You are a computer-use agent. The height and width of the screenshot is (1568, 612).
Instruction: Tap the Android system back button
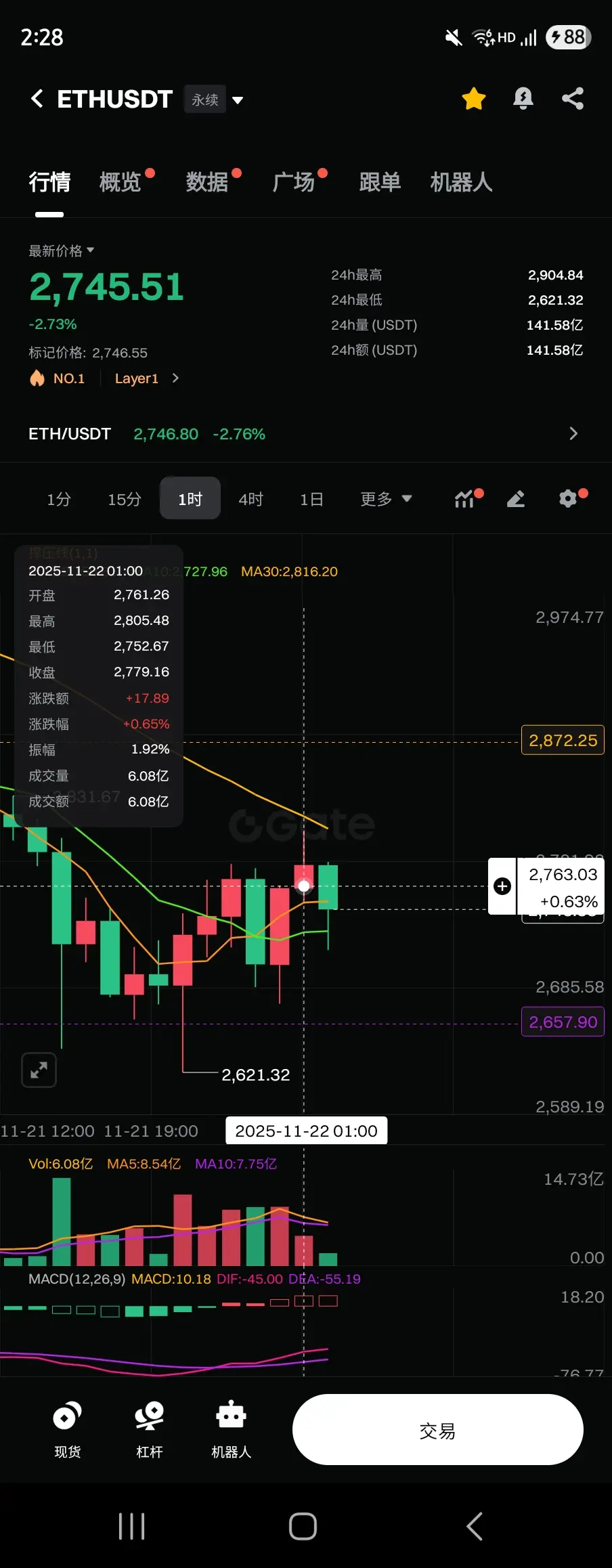pyautogui.click(x=475, y=1526)
